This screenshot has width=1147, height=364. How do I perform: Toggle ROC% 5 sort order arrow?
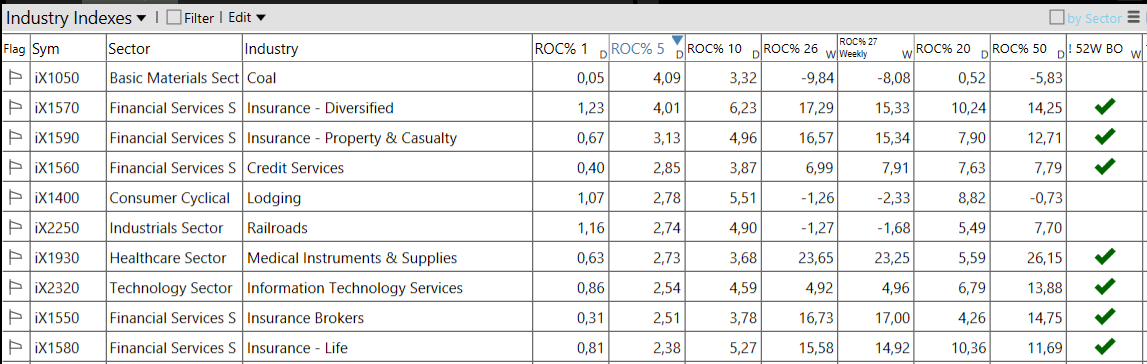pos(677,40)
